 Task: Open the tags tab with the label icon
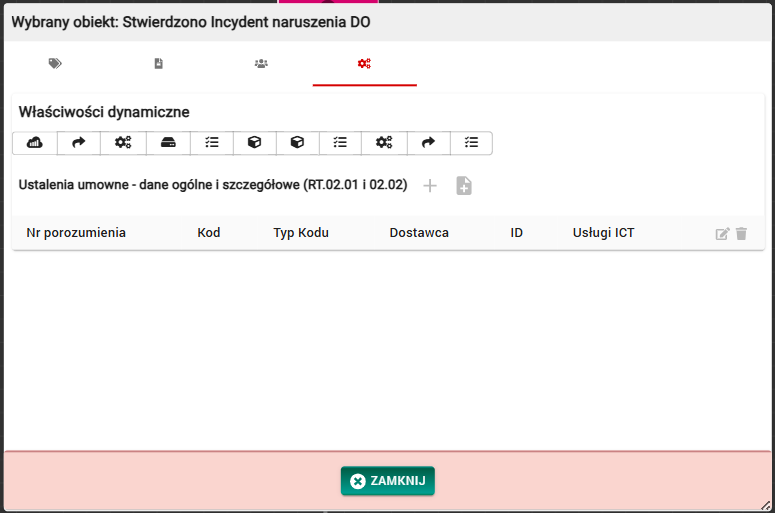tap(55, 64)
